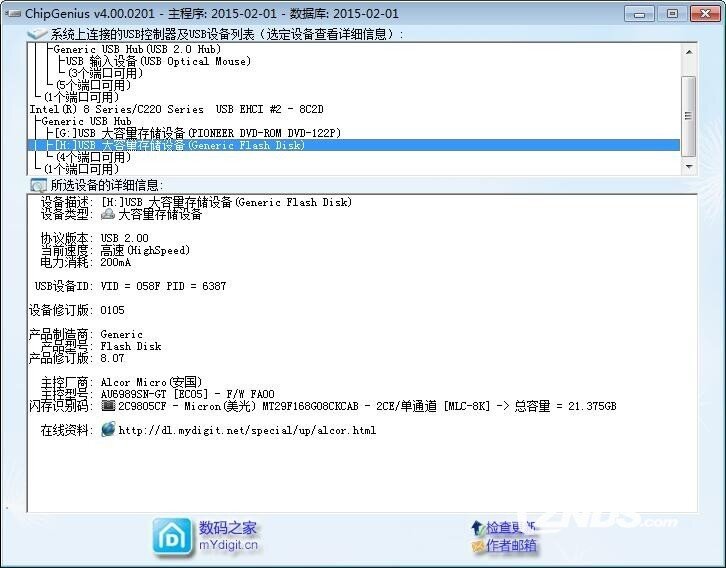The height and width of the screenshot is (568, 726).
Task: Click the product revision 8.07 value
Action: coord(113,358)
